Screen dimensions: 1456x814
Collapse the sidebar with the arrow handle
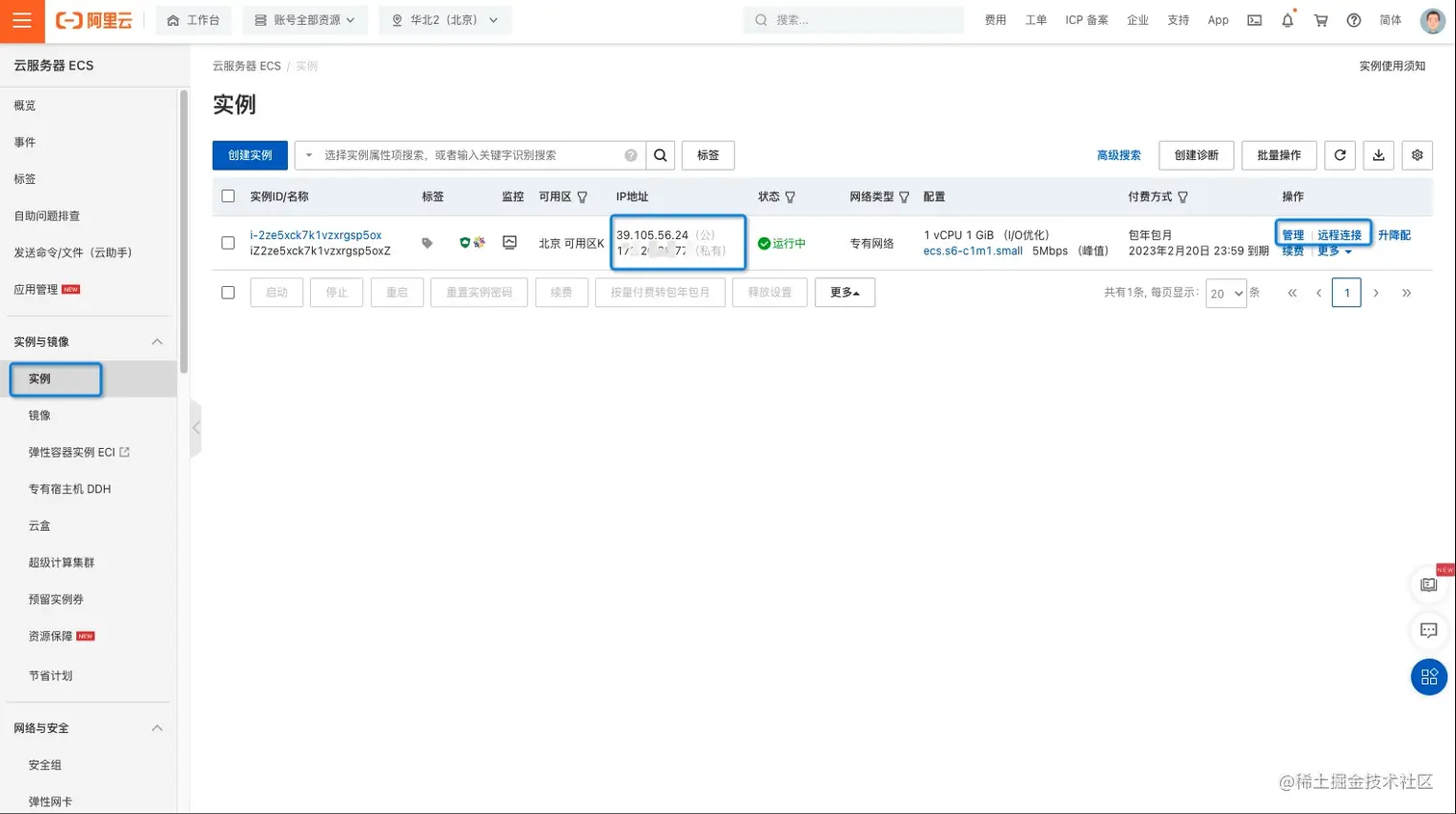[x=196, y=427]
